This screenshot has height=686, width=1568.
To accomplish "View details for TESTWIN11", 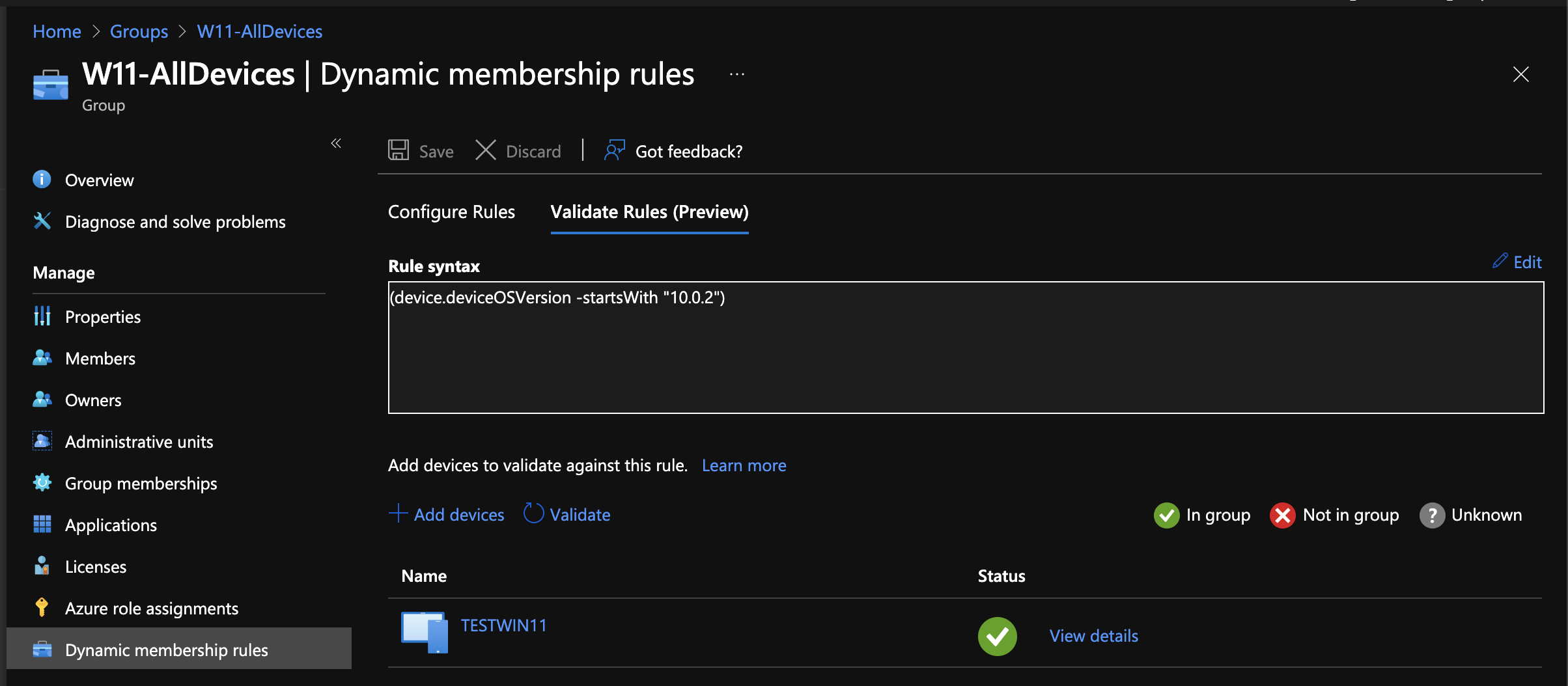I will point(1093,636).
